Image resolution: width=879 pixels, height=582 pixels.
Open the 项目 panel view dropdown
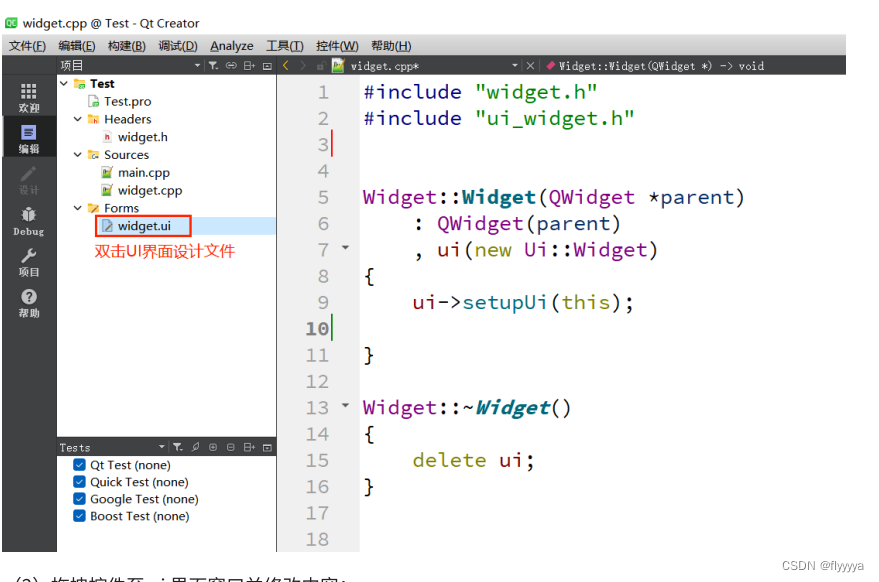197,66
